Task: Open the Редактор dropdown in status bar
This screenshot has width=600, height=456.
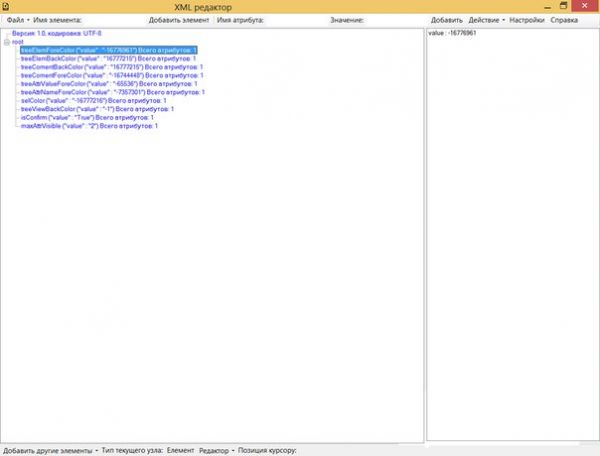Action: (217, 451)
